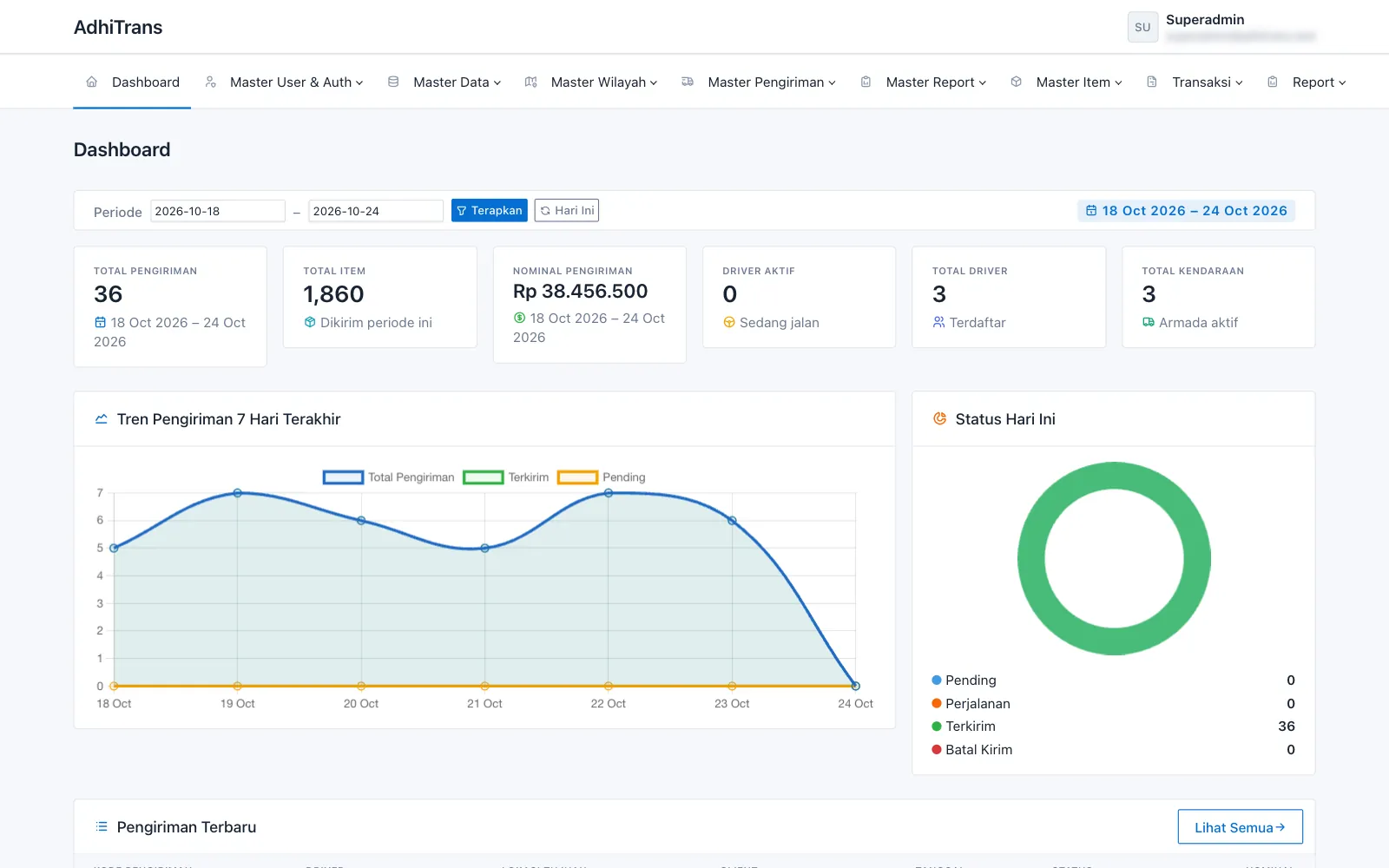The width and height of the screenshot is (1389, 868).
Task: Expand Master User & Auth dropdown
Action: pos(285,82)
